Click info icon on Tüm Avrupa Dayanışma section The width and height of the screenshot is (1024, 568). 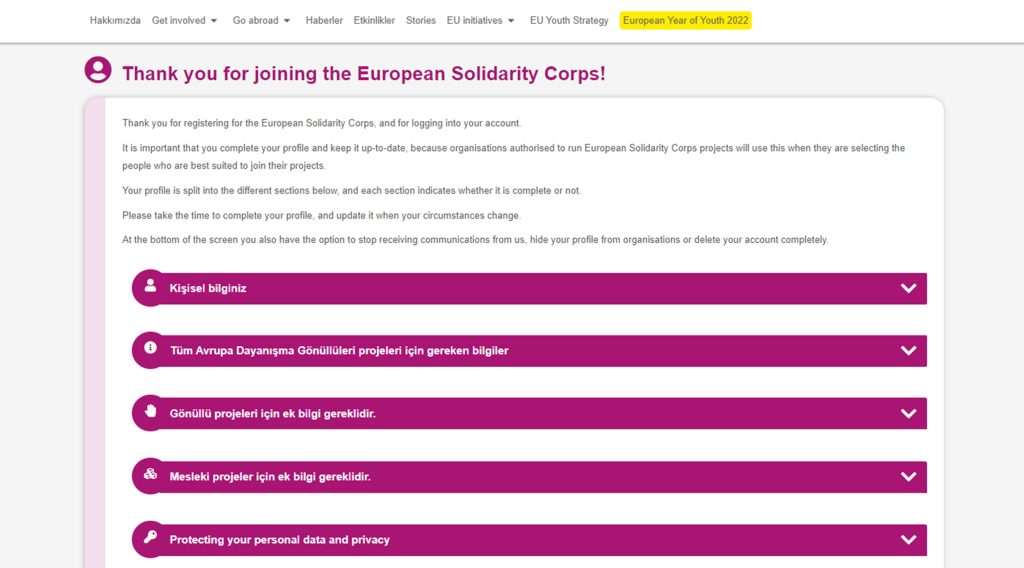click(150, 348)
